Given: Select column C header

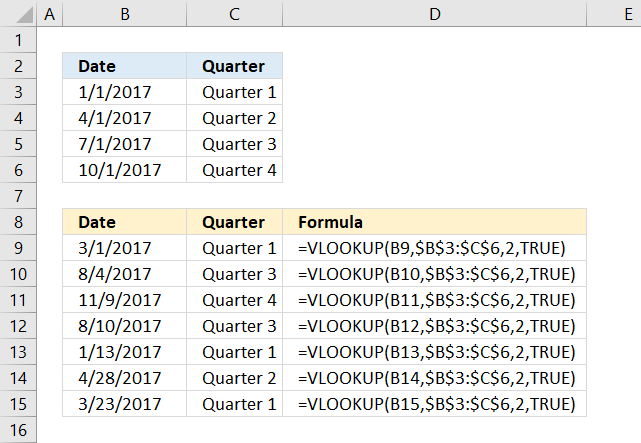Looking at the screenshot, I should point(234,14).
